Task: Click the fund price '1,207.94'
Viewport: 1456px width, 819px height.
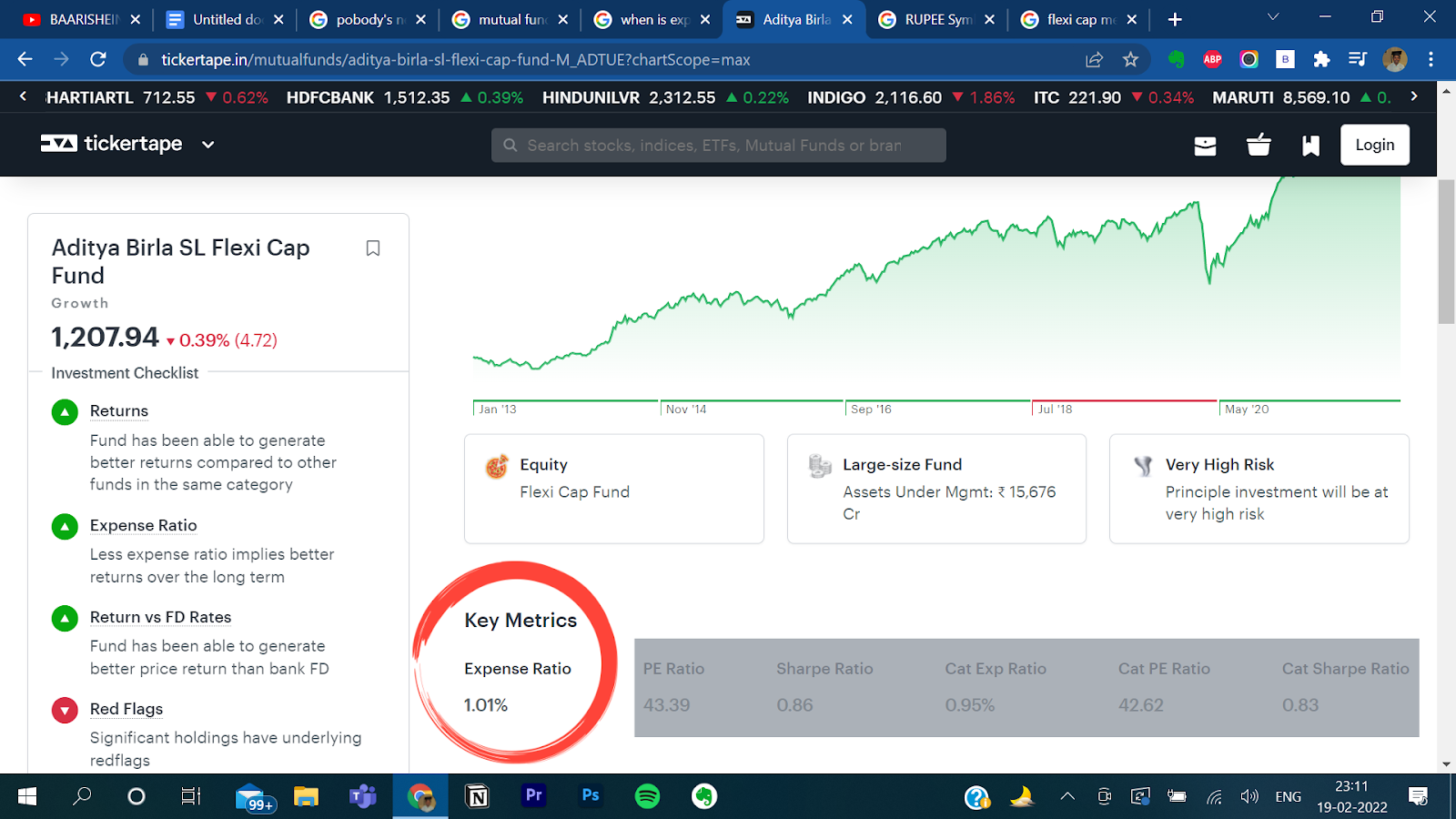Action: pos(106,338)
